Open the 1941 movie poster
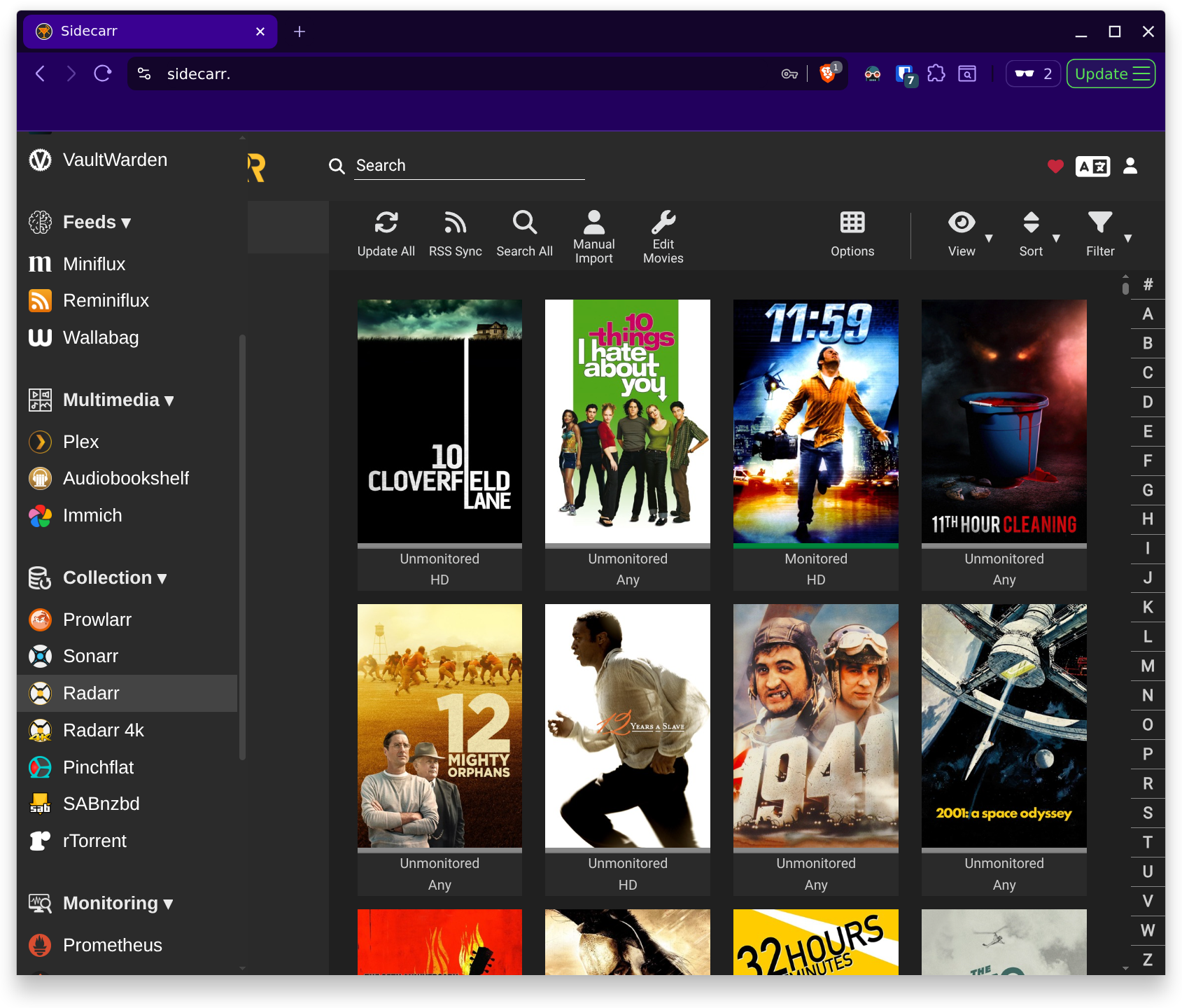Viewport: 1182px width, 1008px height. (816, 726)
